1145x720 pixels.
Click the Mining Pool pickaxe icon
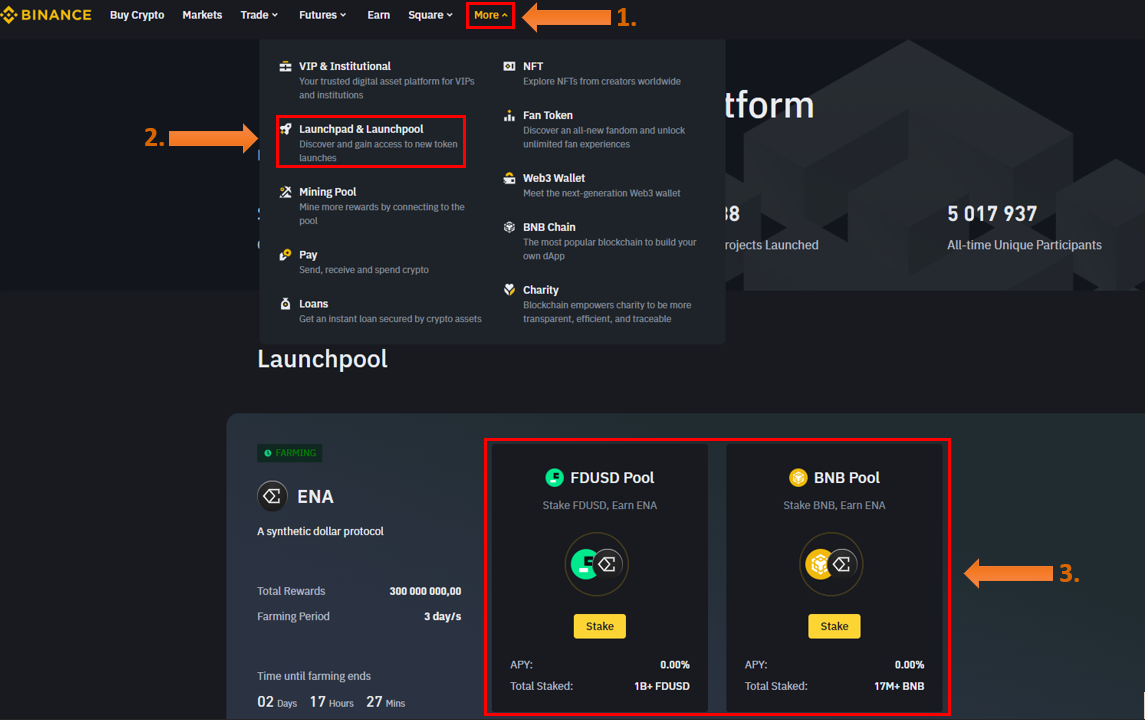click(x=286, y=192)
